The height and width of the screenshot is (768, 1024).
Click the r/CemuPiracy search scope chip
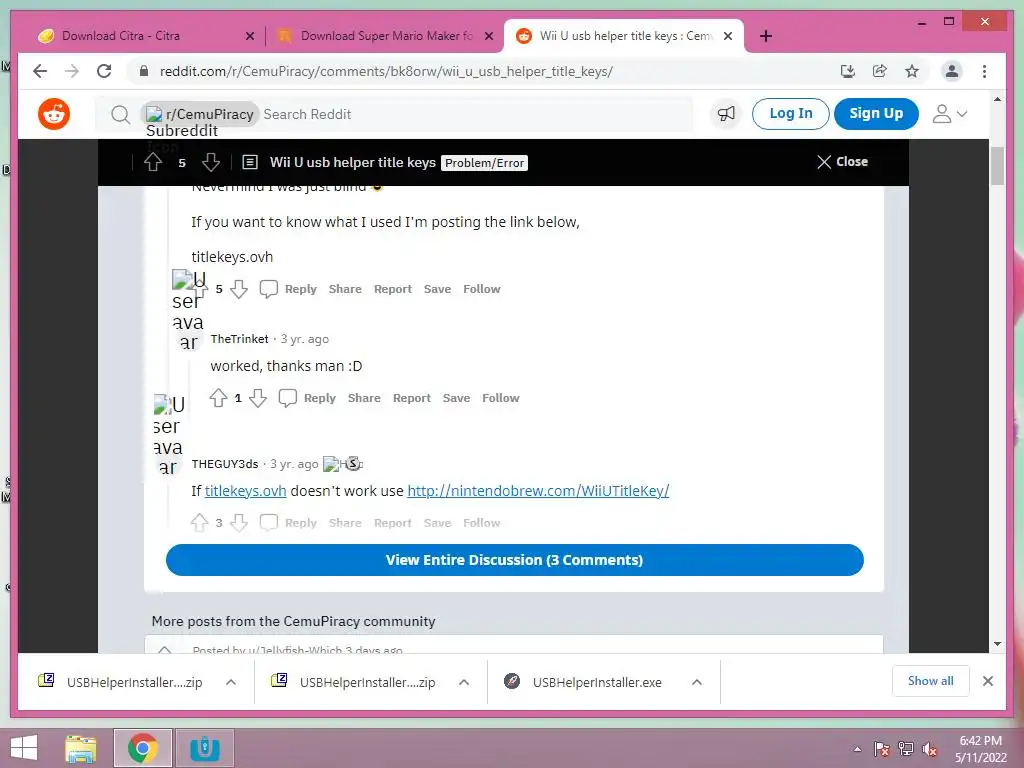click(x=200, y=114)
